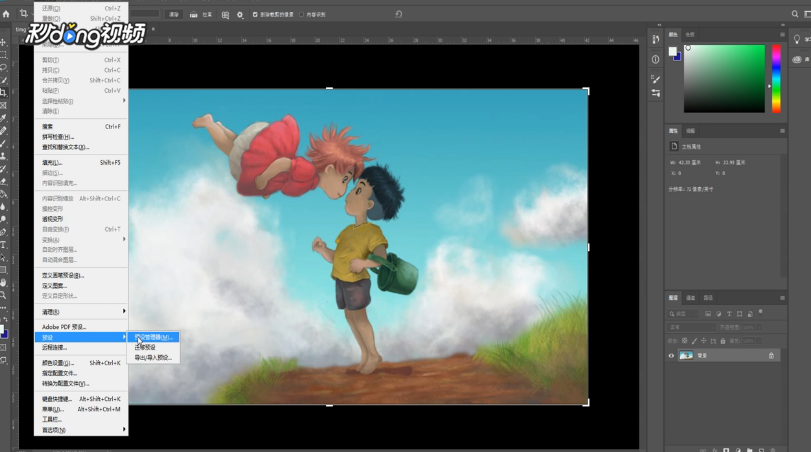The height and width of the screenshot is (452, 811).
Task: Toggle 内容识别 checkbox
Action: click(302, 14)
